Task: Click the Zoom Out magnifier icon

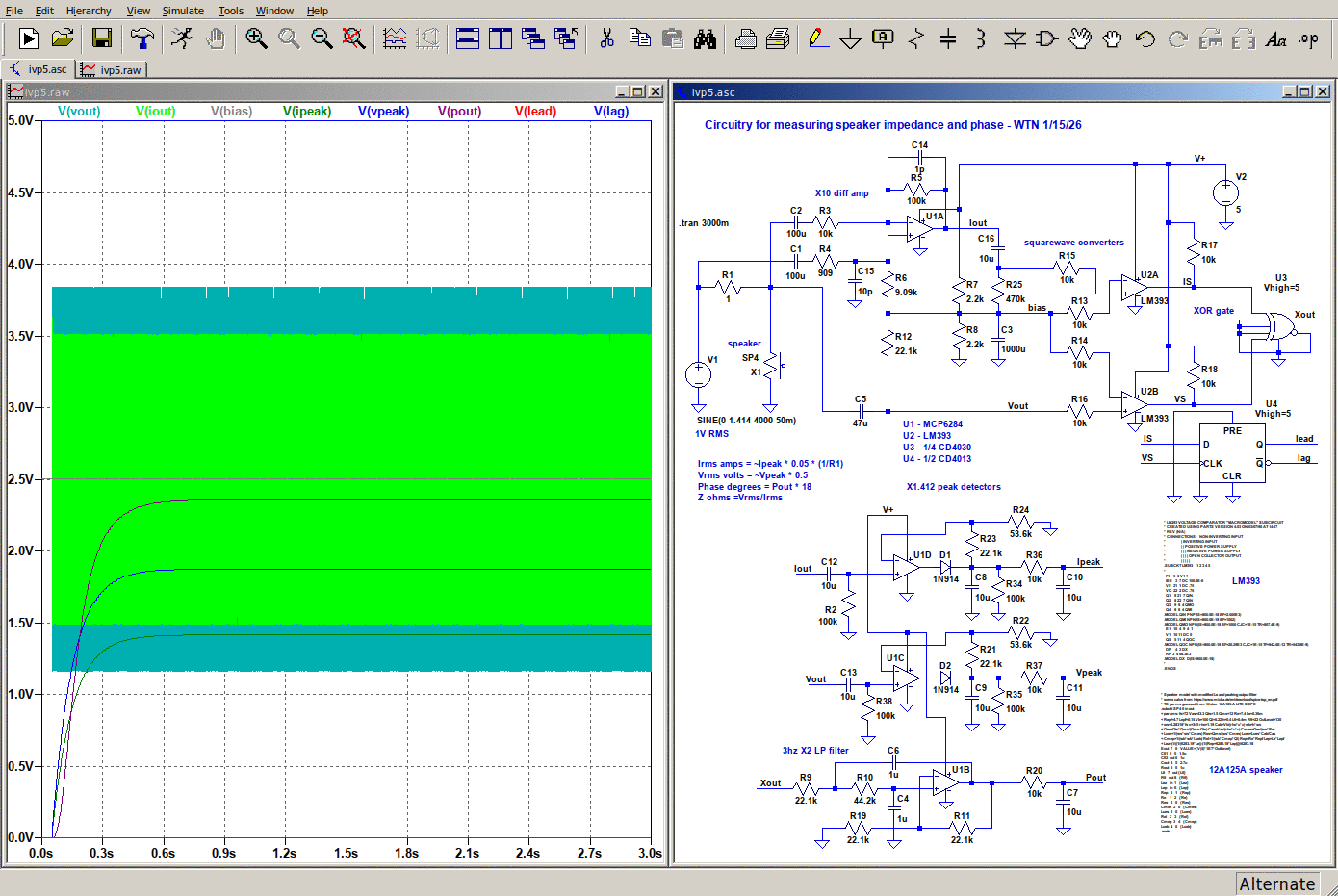Action: click(x=322, y=38)
